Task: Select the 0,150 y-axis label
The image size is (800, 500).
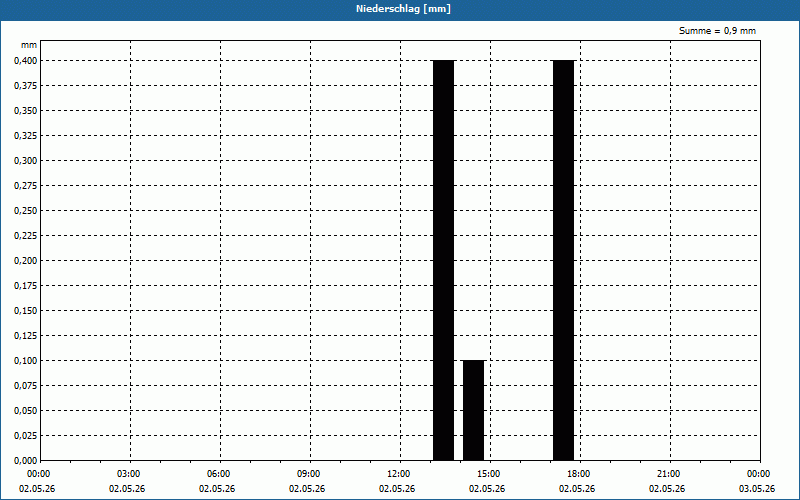Action: click(x=25, y=311)
